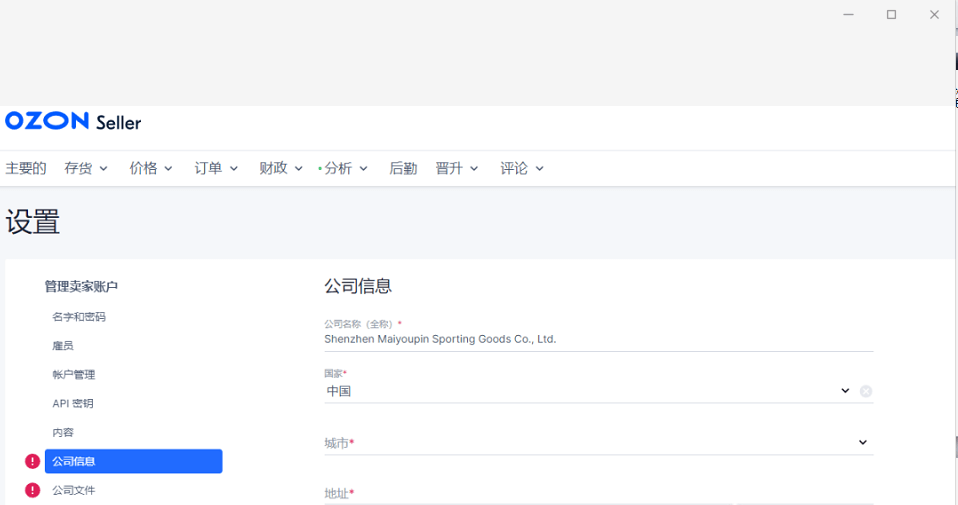The height and width of the screenshot is (505, 958).
Task: Expand the 国家 country dropdown arrow
Action: click(x=845, y=391)
